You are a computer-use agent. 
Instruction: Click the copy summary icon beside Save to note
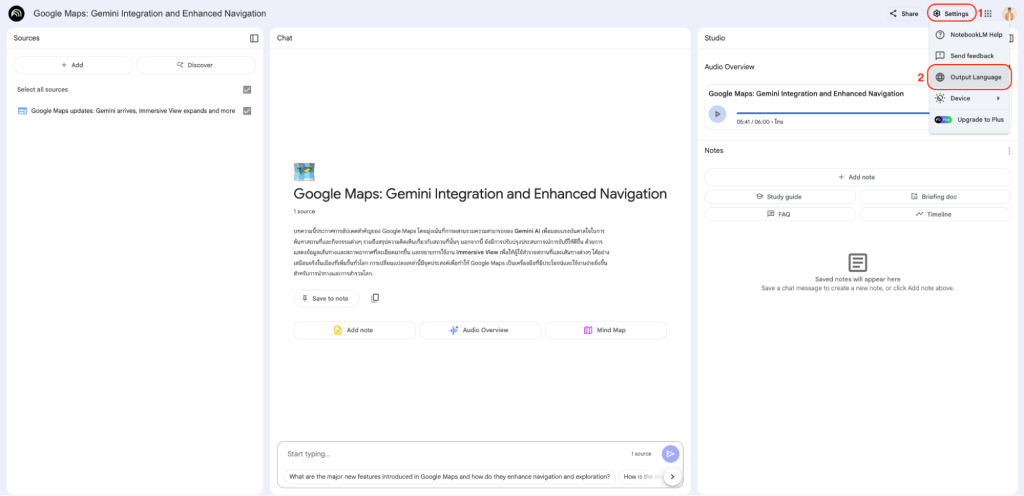point(375,298)
